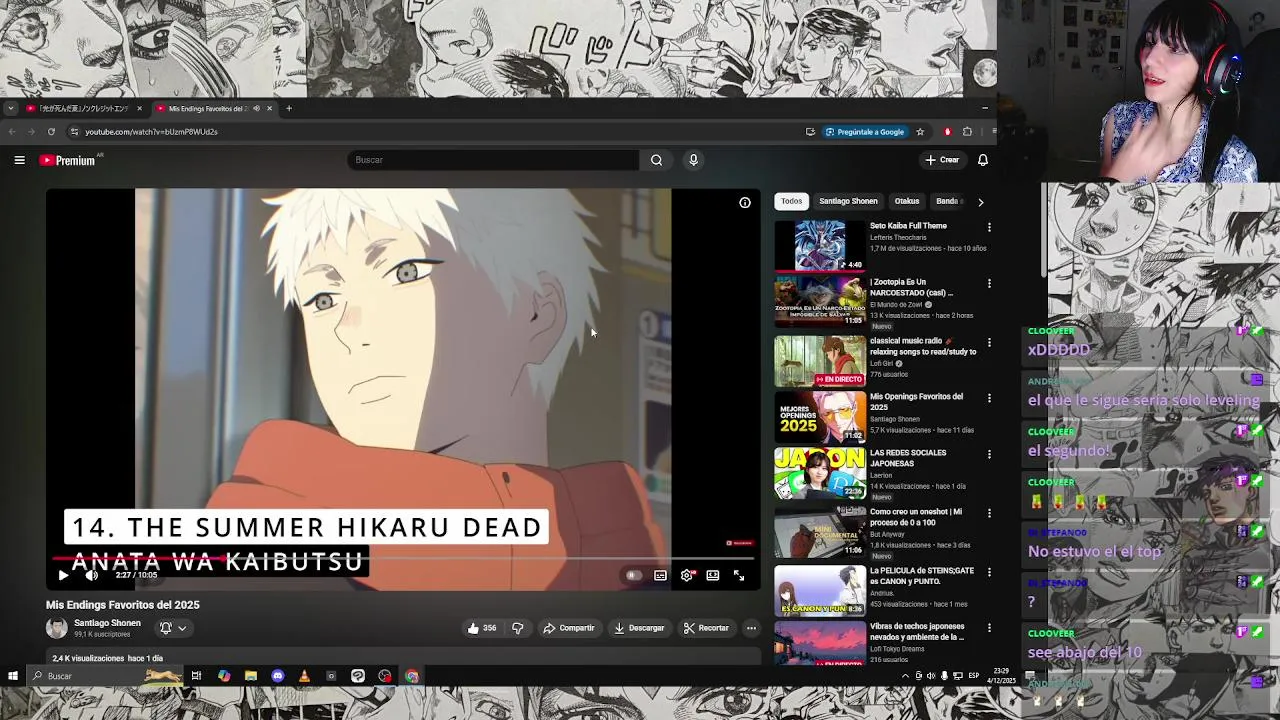Open options for Vibras de techos japoneses
This screenshot has width=1280, height=720.
point(989,628)
